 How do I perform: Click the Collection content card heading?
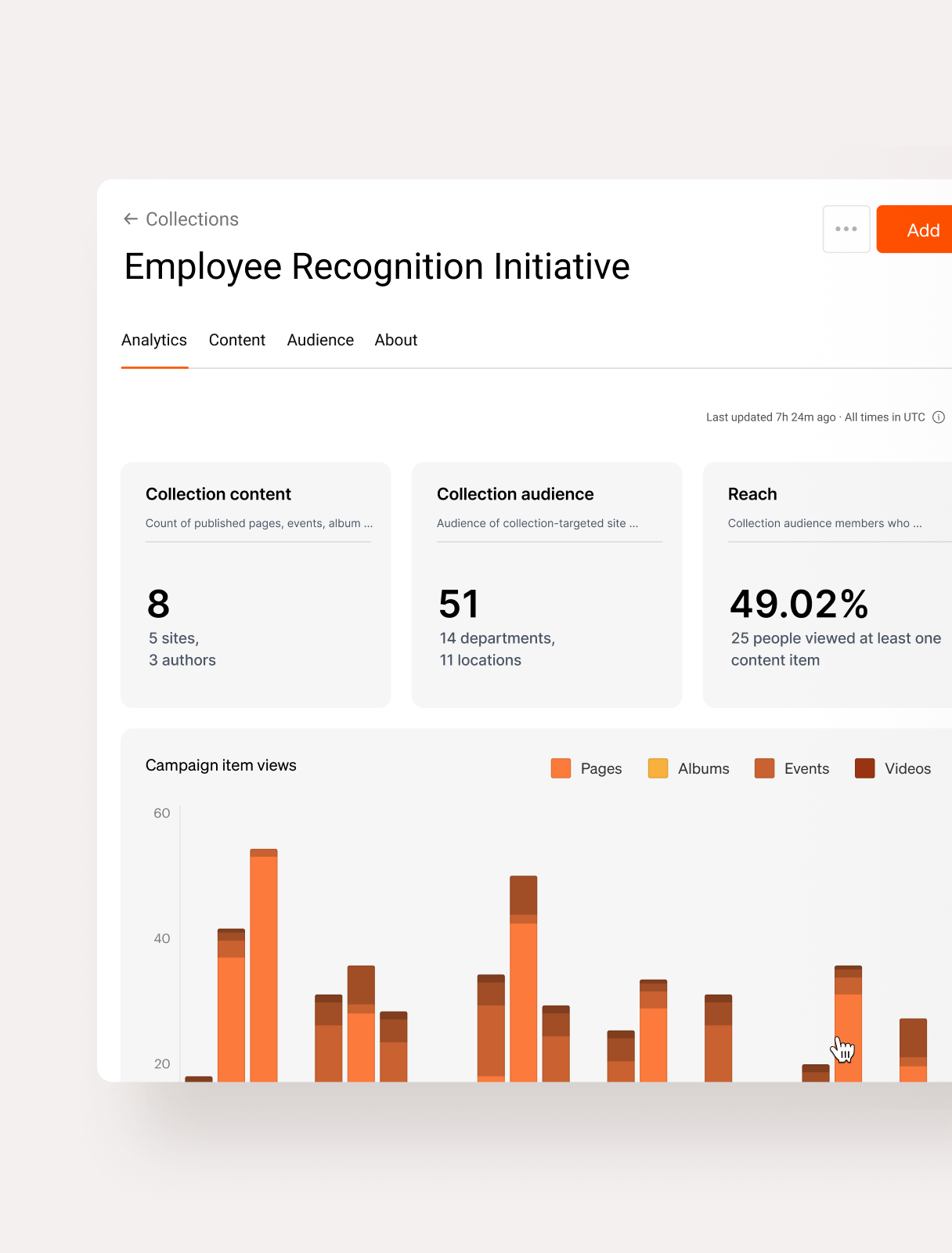218,494
